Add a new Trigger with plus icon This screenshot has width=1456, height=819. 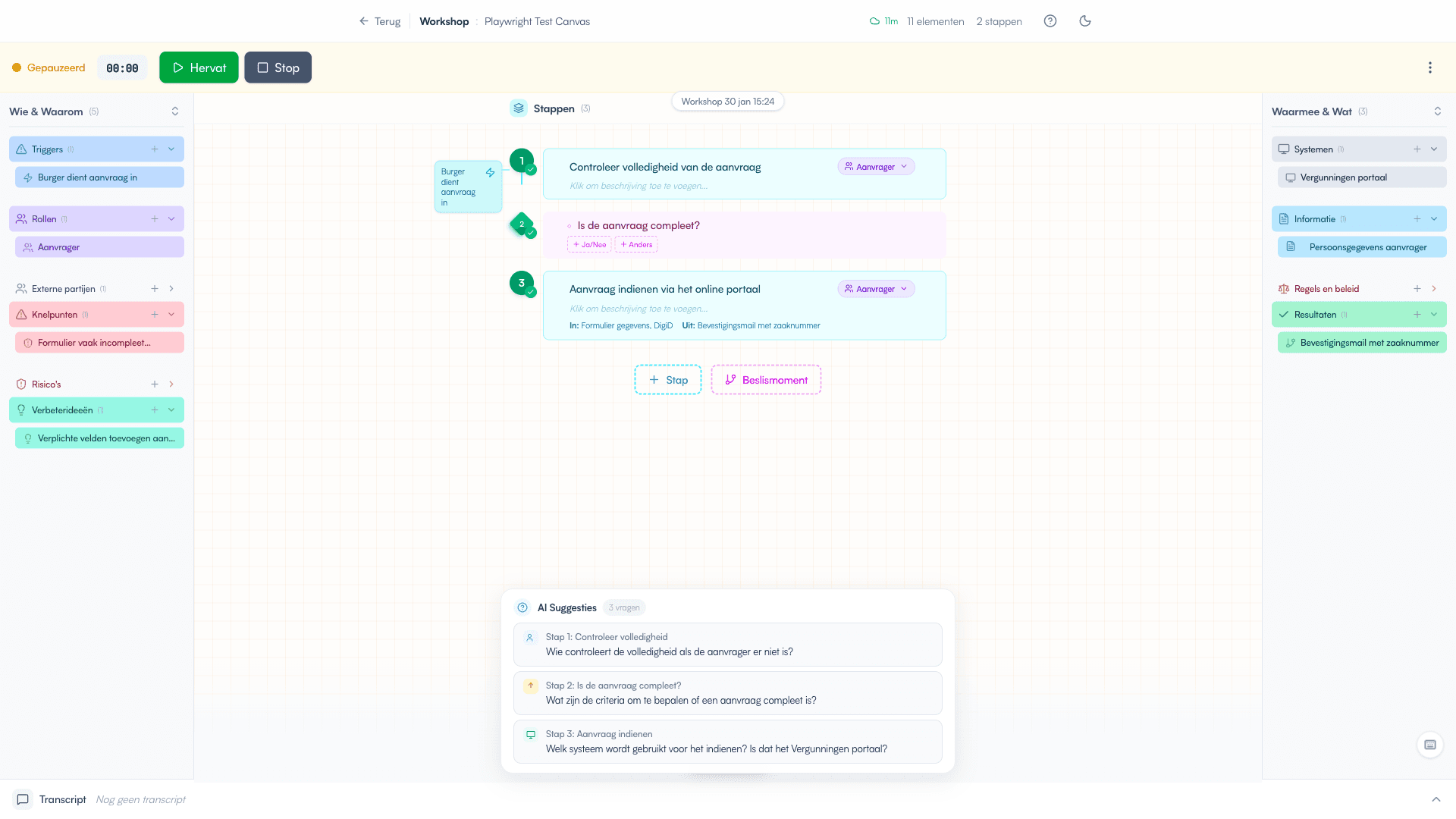155,149
